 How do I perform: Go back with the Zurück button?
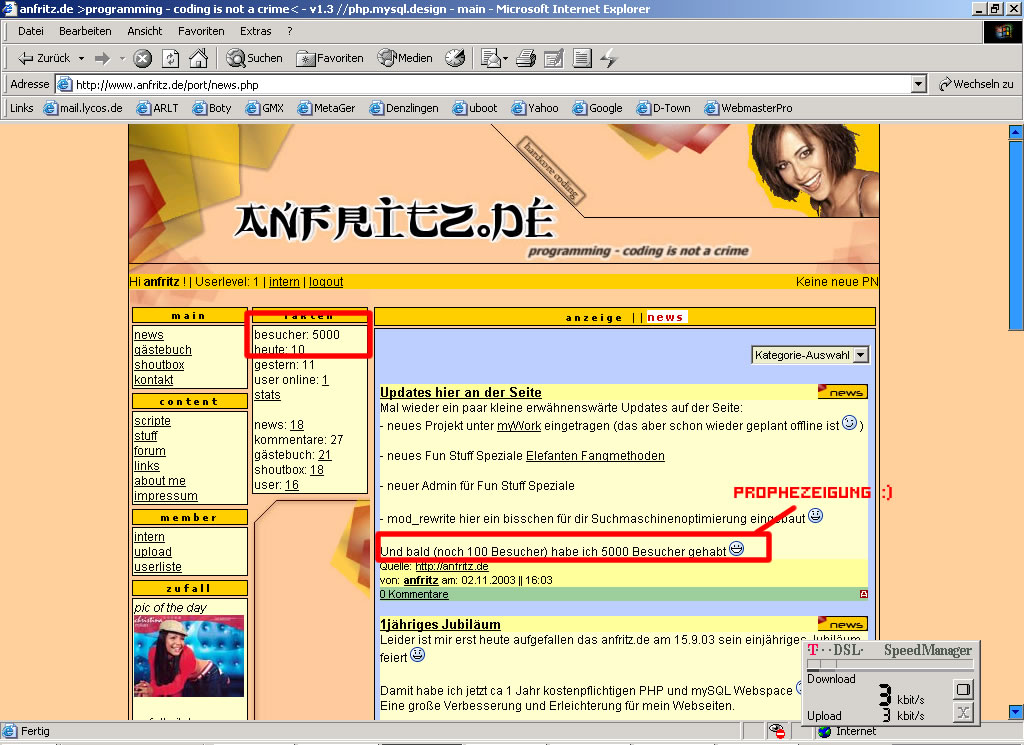click(x=43, y=58)
